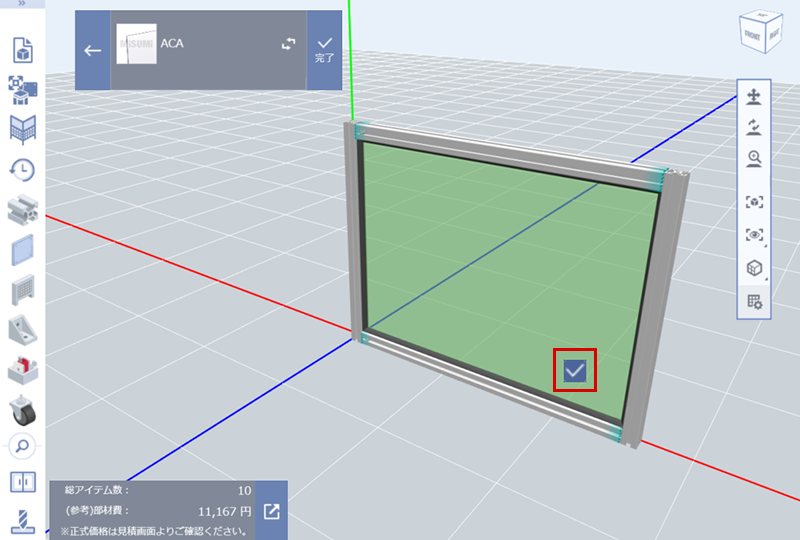Image resolution: width=800 pixels, height=540 pixels.
Task: Open the external link icon by the parts cost
Action: 271,511
